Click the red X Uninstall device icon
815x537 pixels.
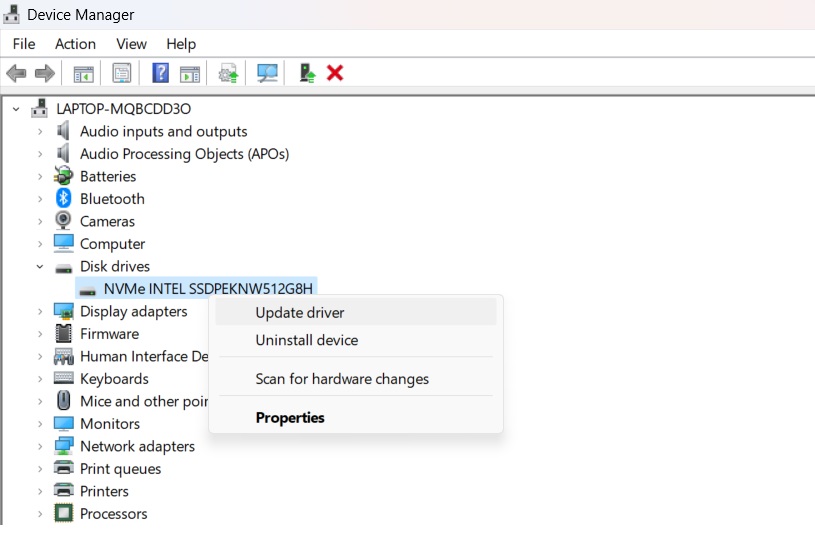pos(335,73)
